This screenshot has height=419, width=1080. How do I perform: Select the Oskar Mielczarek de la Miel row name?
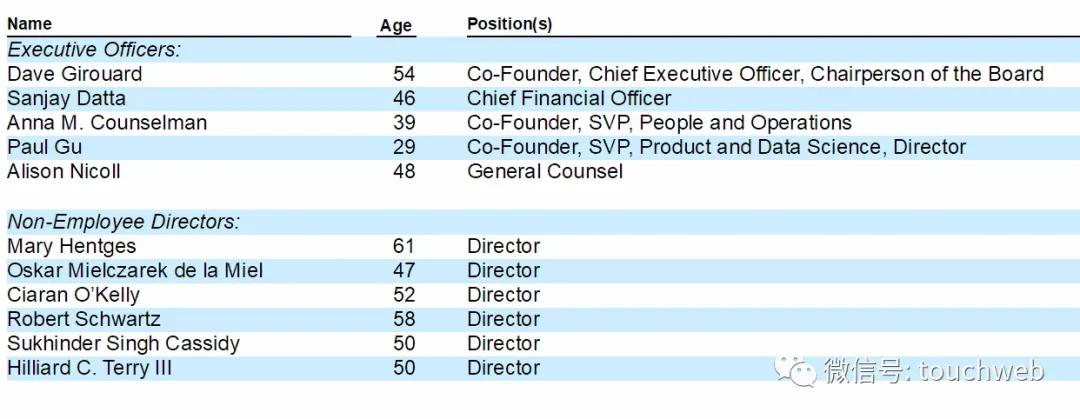(x=135, y=270)
